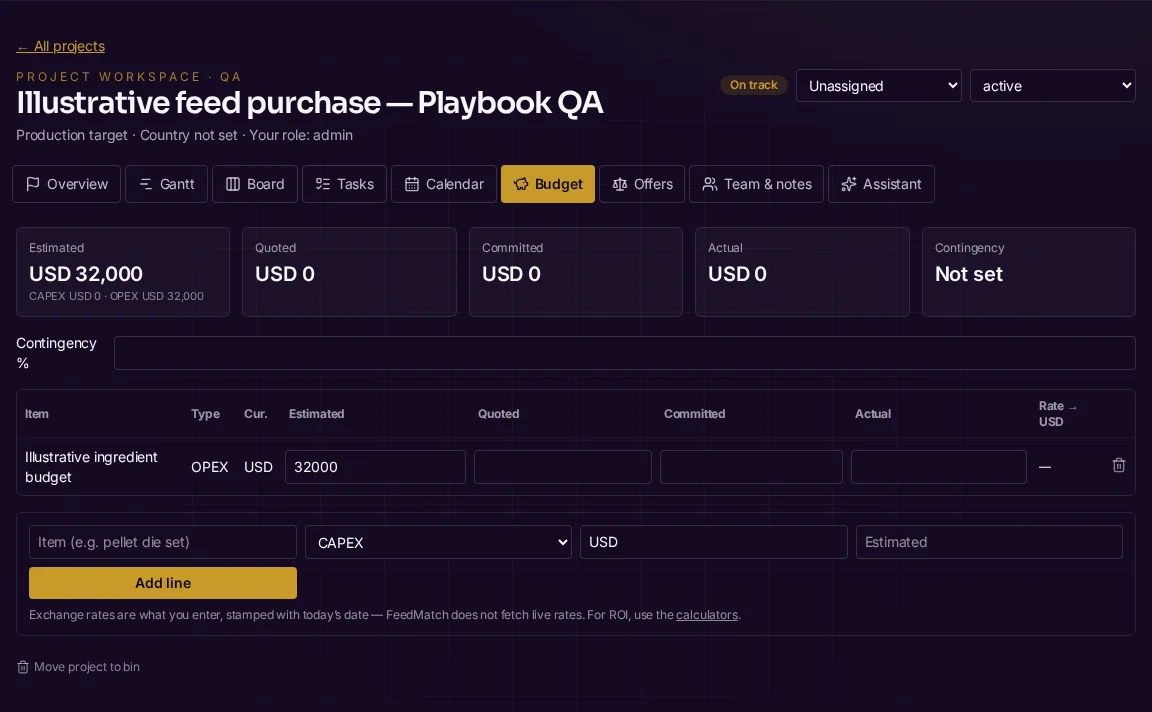The width and height of the screenshot is (1152, 712).
Task: Click the Calendar tab icon
Action: coord(411,184)
